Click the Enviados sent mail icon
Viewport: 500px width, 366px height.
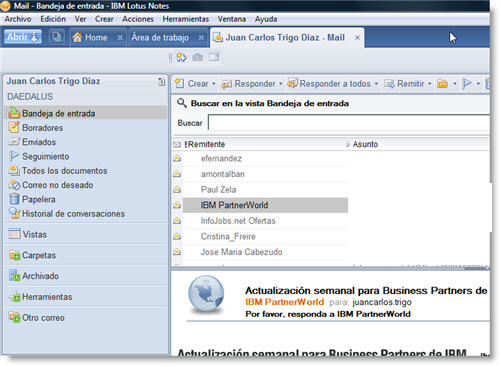(14, 142)
